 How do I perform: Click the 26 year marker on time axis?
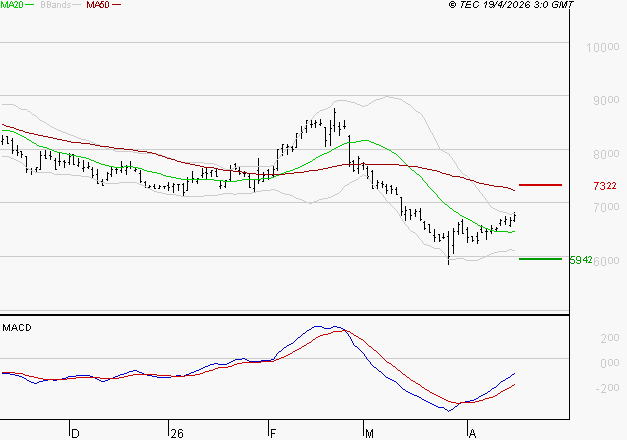177,433
